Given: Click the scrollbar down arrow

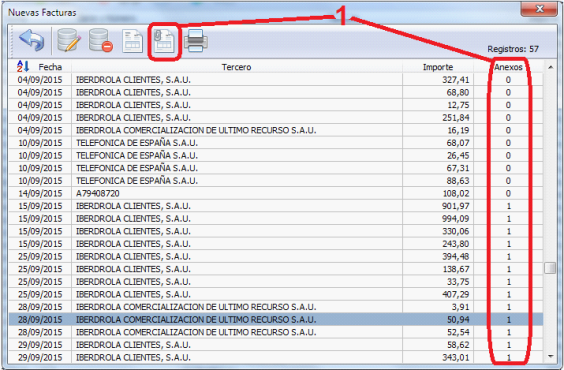Looking at the screenshot, I should [x=550, y=356].
